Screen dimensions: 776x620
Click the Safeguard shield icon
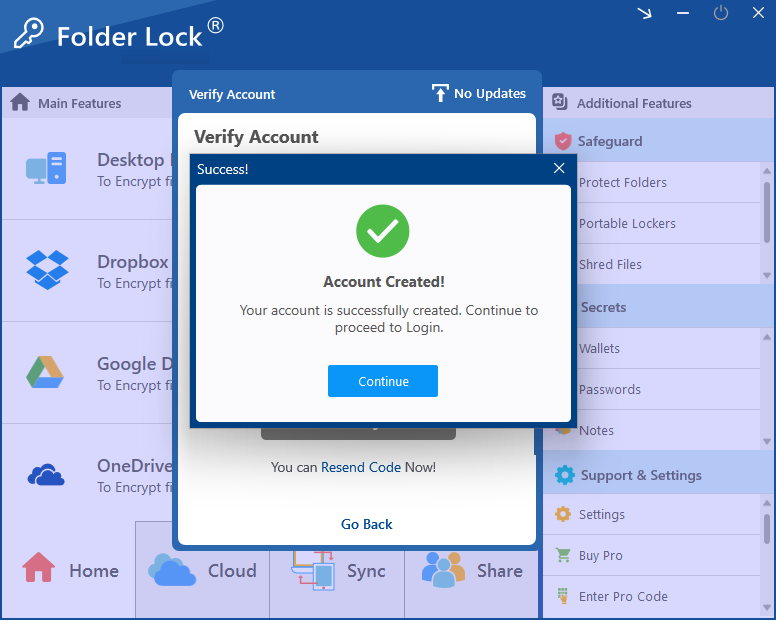(563, 141)
